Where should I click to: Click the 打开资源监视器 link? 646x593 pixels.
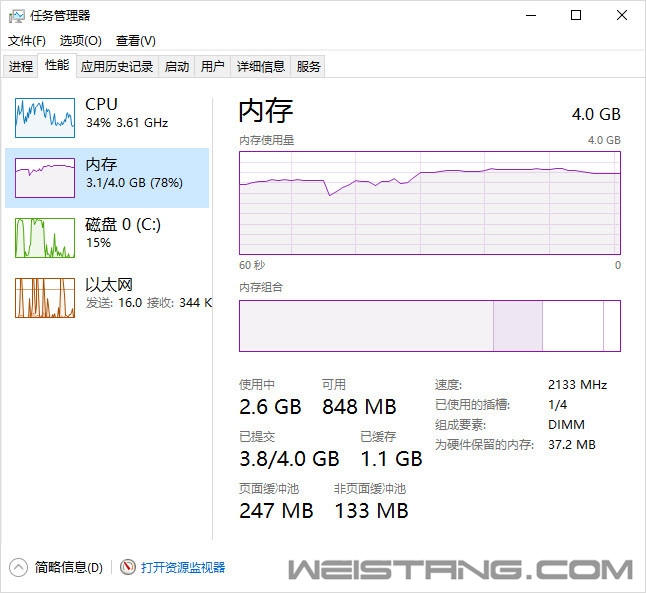pos(183,567)
